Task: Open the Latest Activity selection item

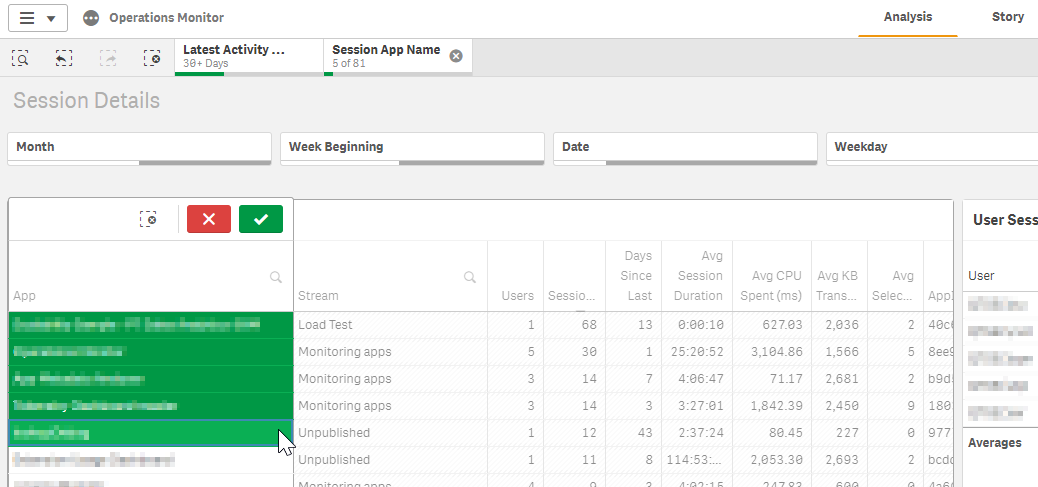Action: tap(249, 56)
